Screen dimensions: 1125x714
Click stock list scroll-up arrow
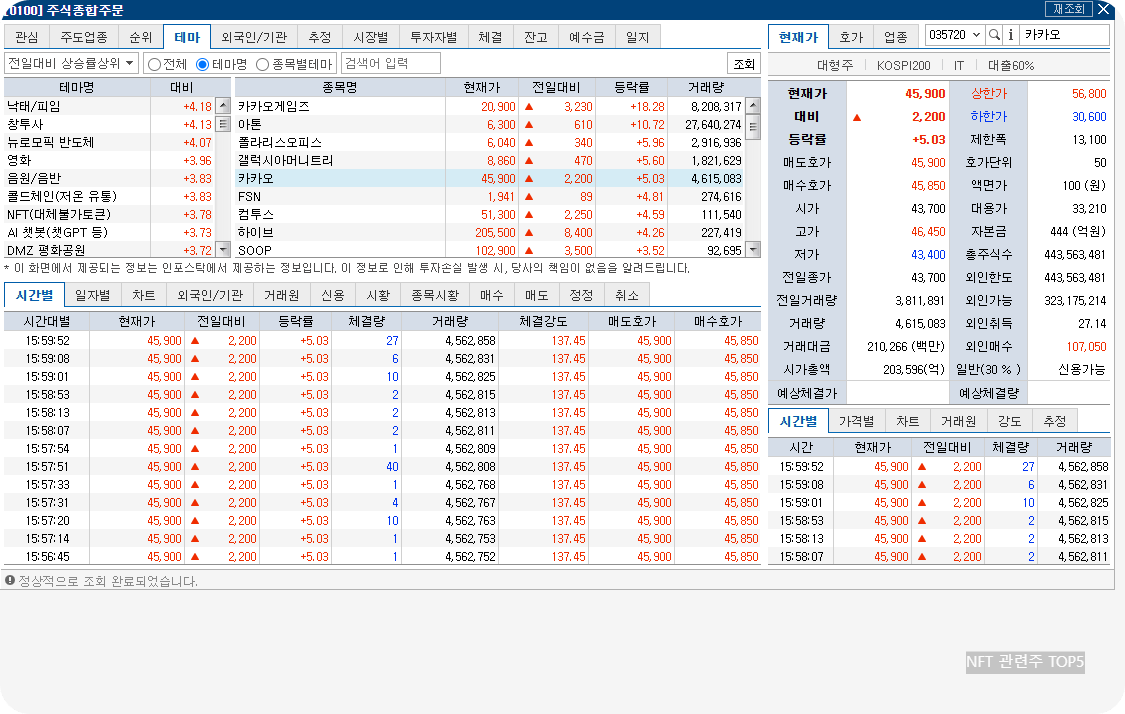coord(753,105)
